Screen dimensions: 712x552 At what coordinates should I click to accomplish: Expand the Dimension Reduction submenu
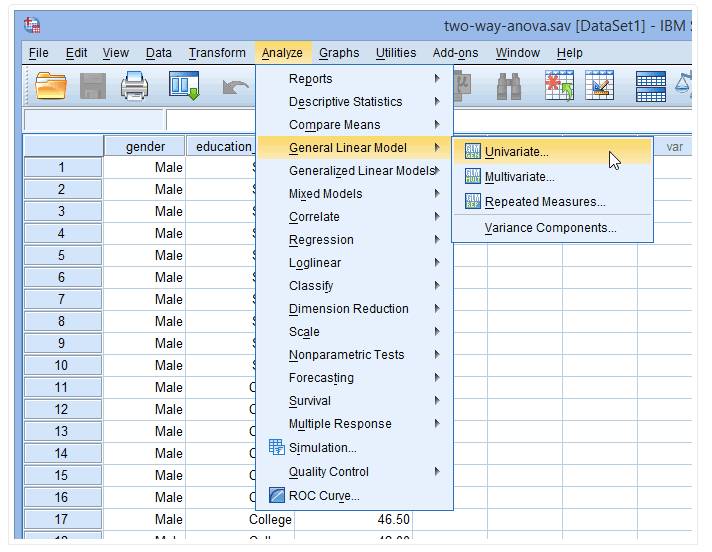[x=355, y=309]
